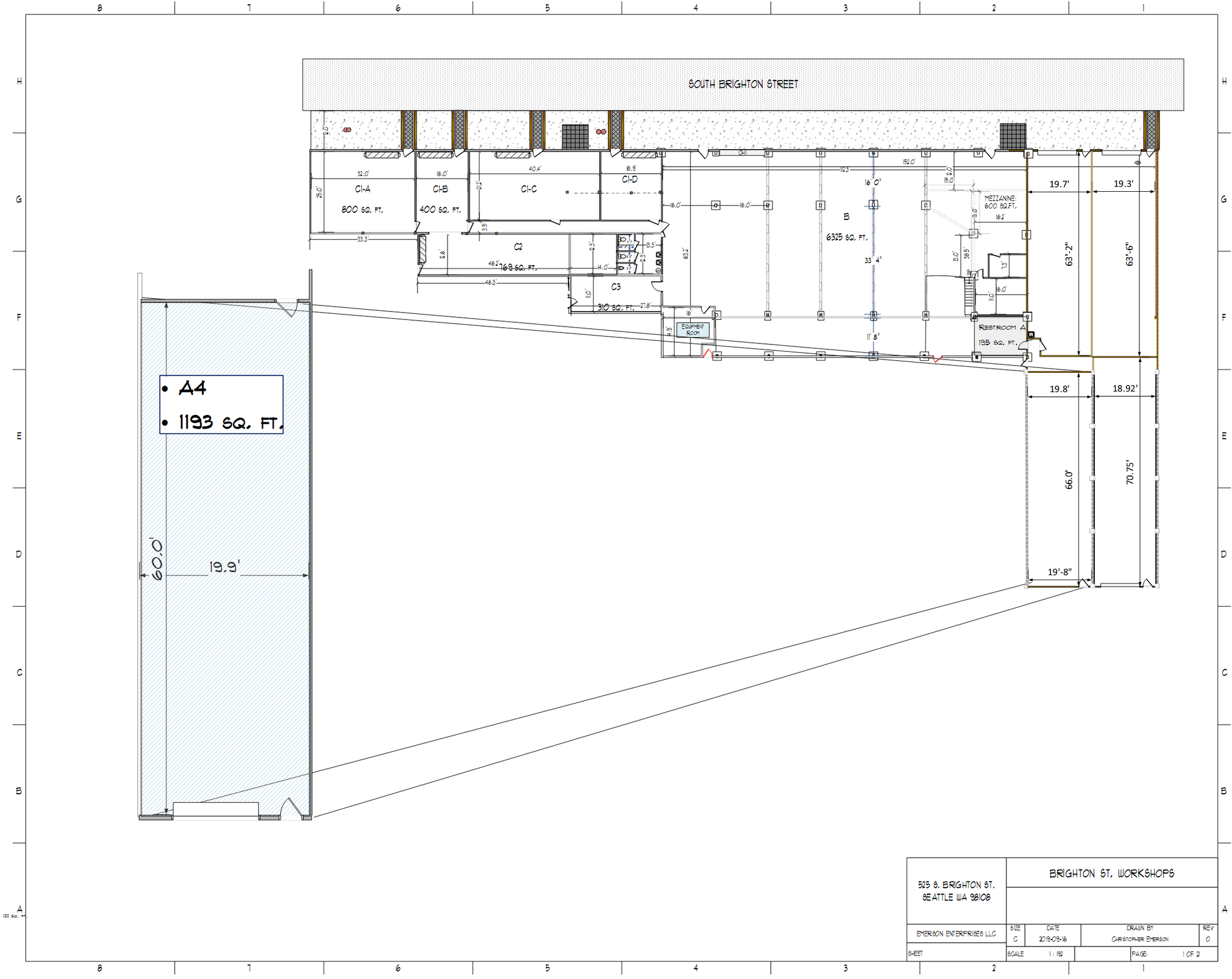1232x979 pixels.
Task: Click the 'SEATTLE WA 98108' line
Action: point(956,897)
